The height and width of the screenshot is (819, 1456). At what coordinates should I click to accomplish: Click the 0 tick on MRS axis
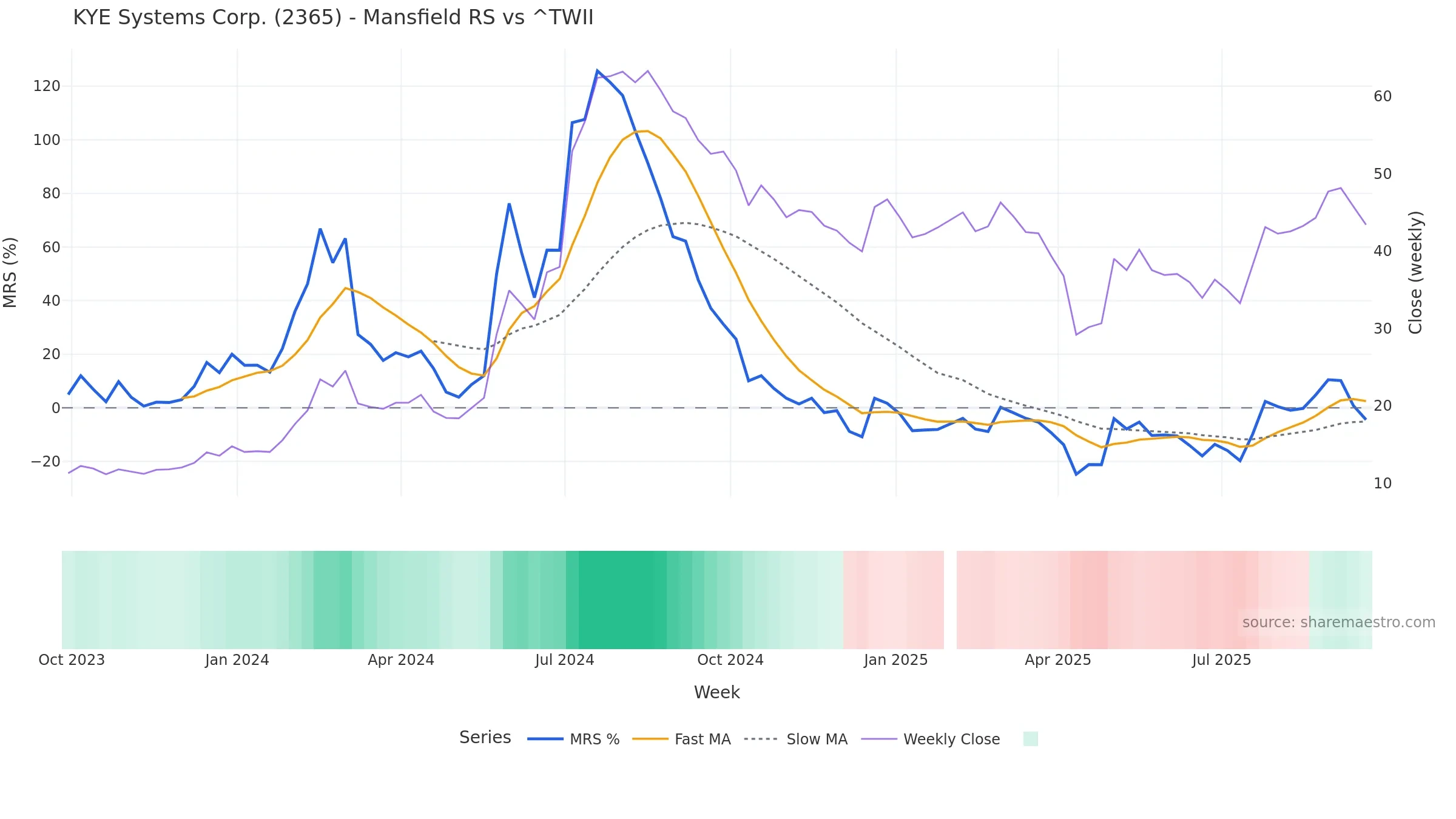tap(56, 408)
